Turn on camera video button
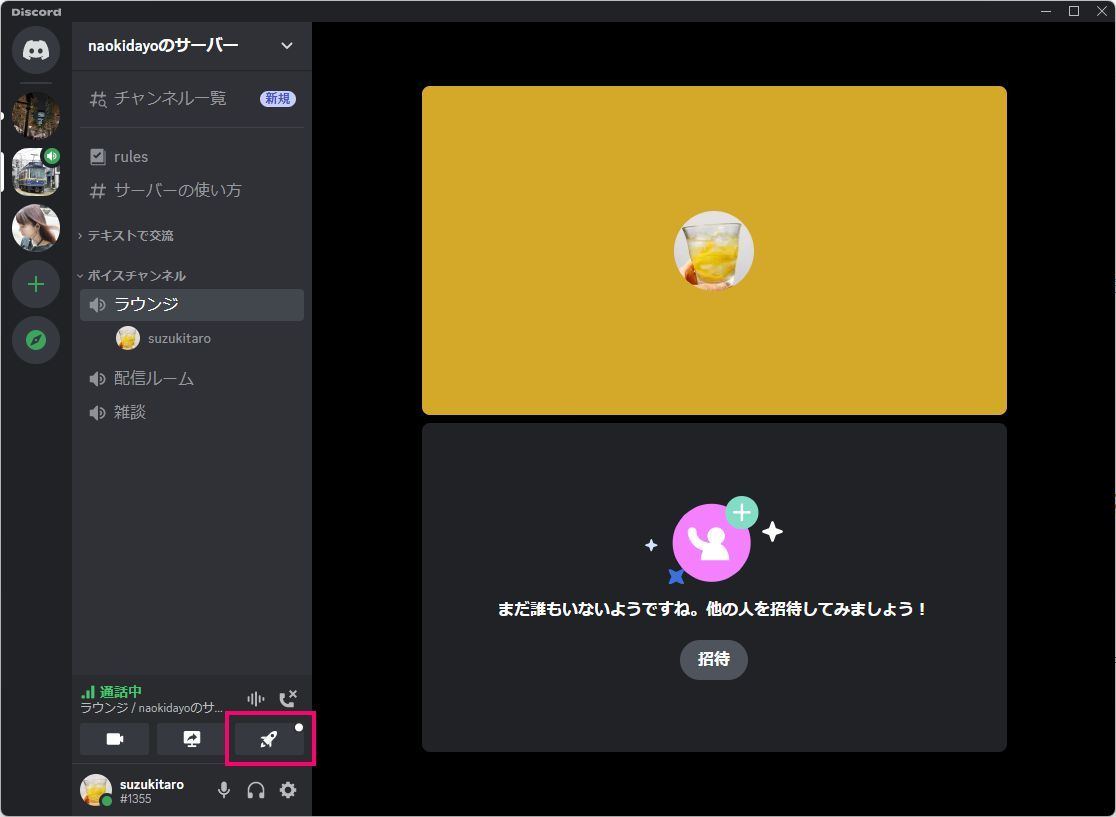The width and height of the screenshot is (1116, 817). click(115, 739)
